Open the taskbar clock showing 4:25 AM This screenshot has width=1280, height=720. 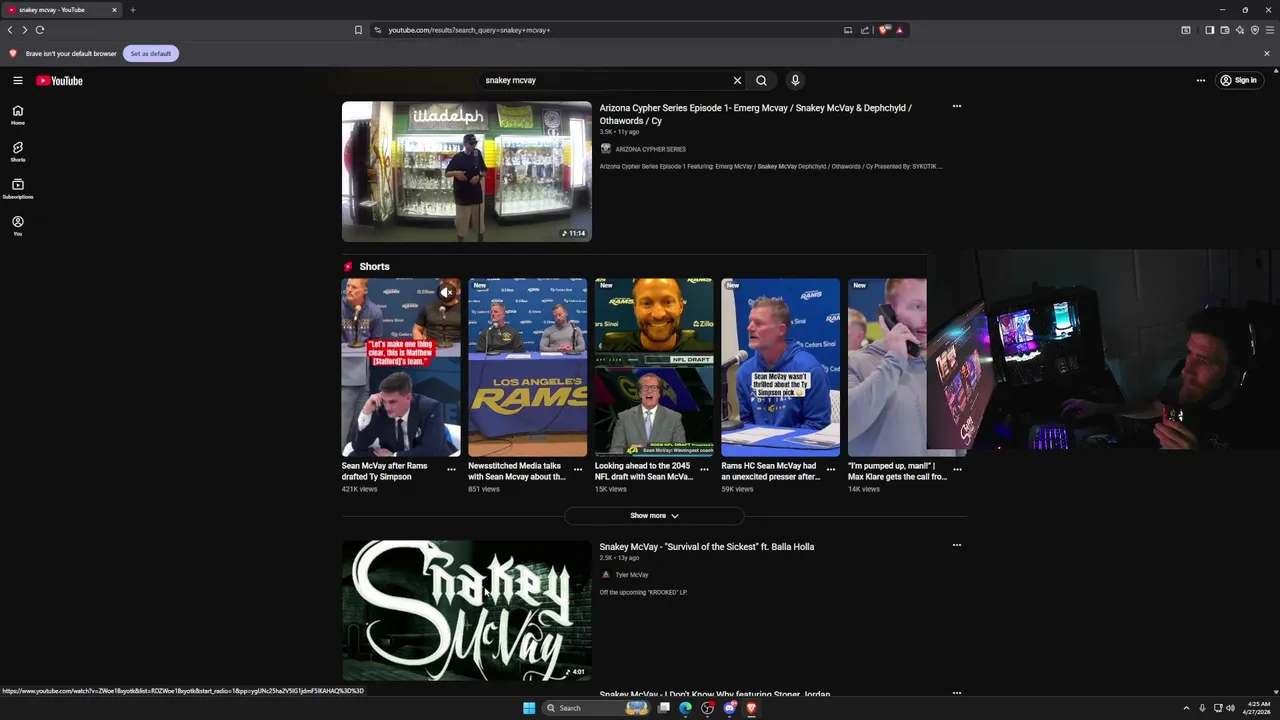coord(1259,708)
